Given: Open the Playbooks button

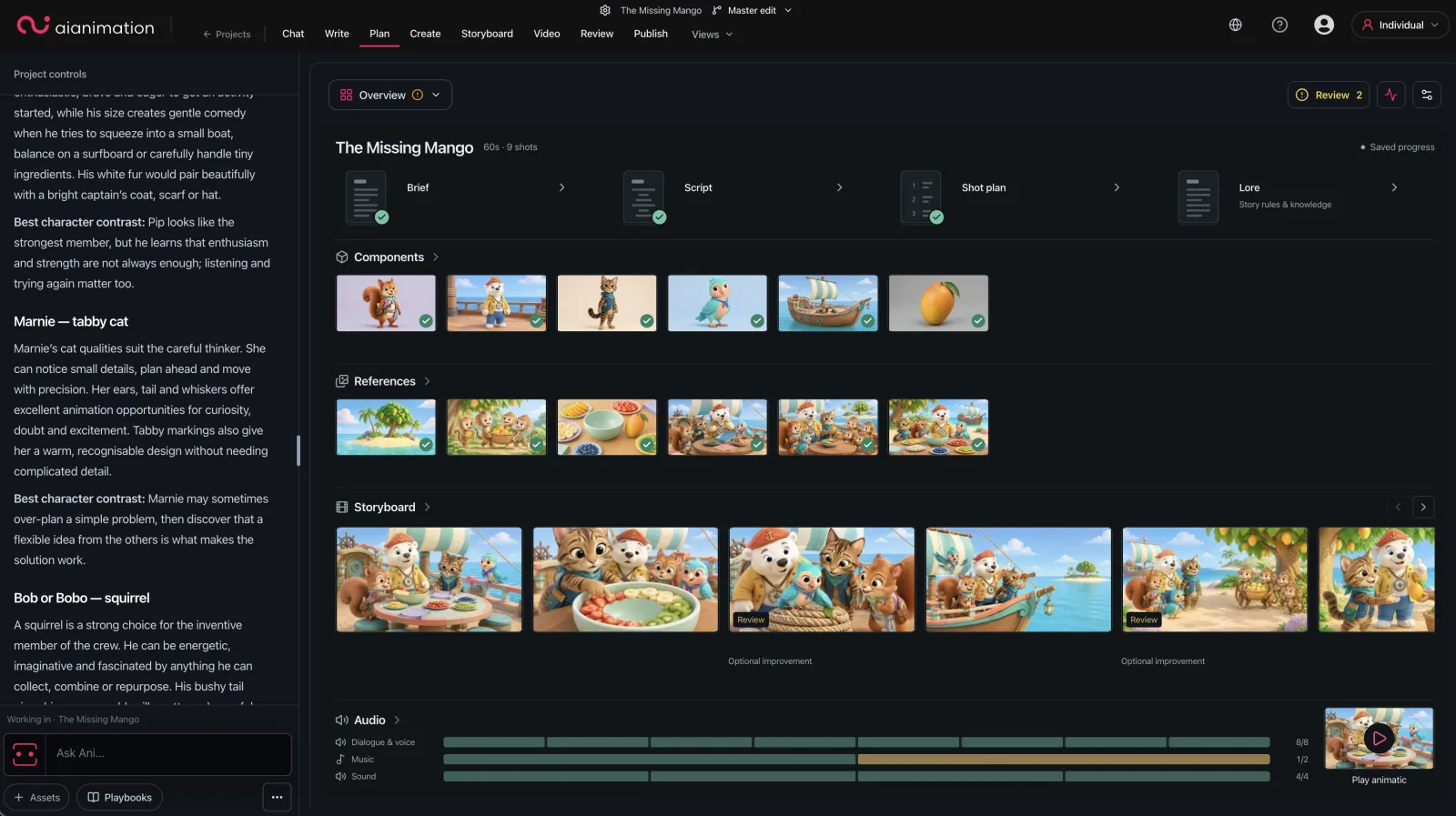Looking at the screenshot, I should click(x=119, y=797).
